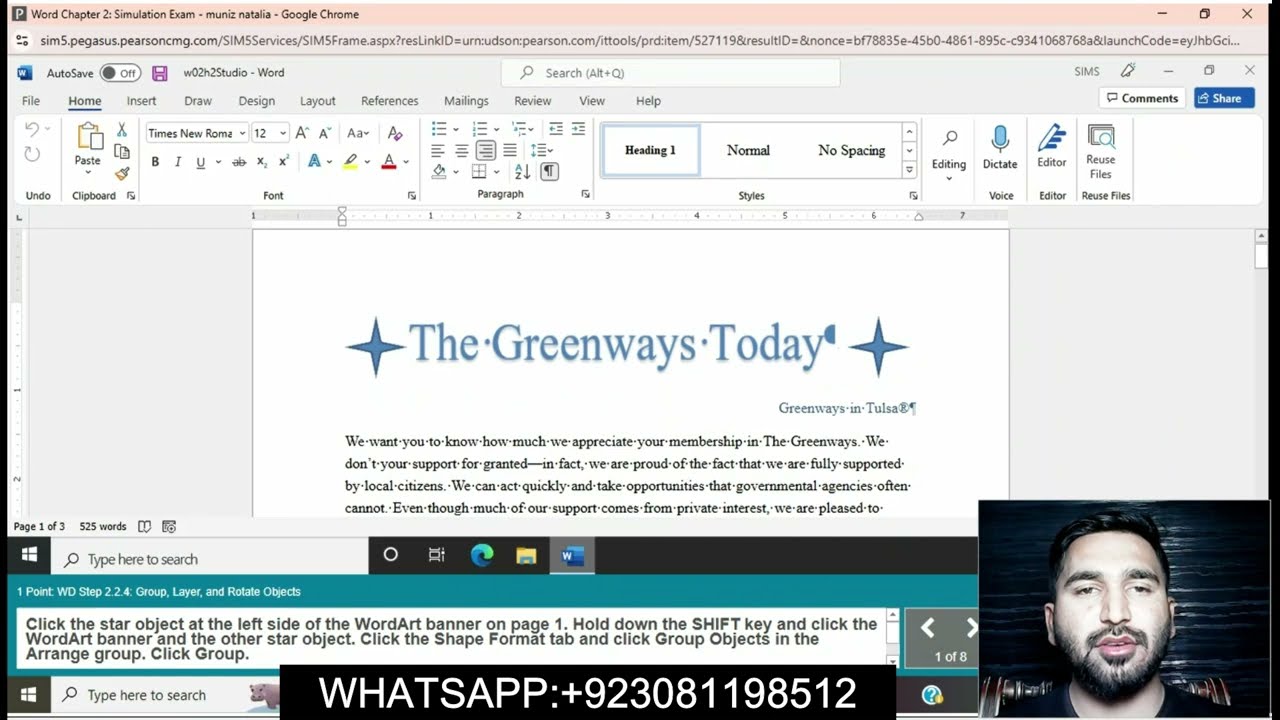Expand the Bullets list dropdown
The width and height of the screenshot is (1280, 720).
pos(456,129)
